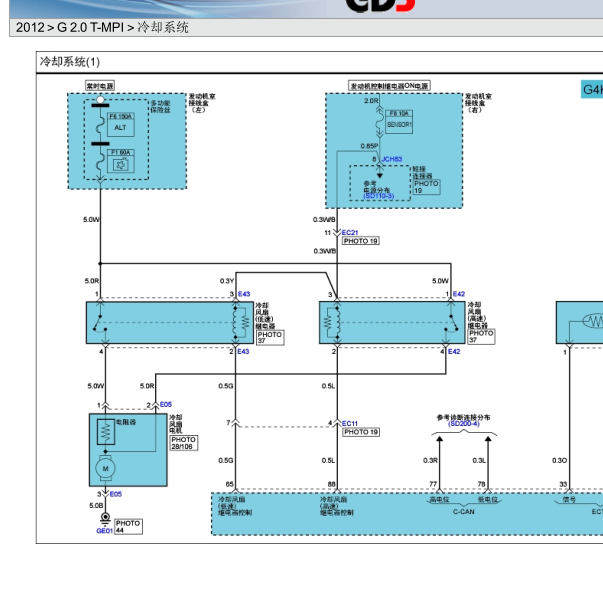Viewport: 603px width, 606px height.
Task: Open the E43 connector link at pin 3
Action: tap(244, 294)
